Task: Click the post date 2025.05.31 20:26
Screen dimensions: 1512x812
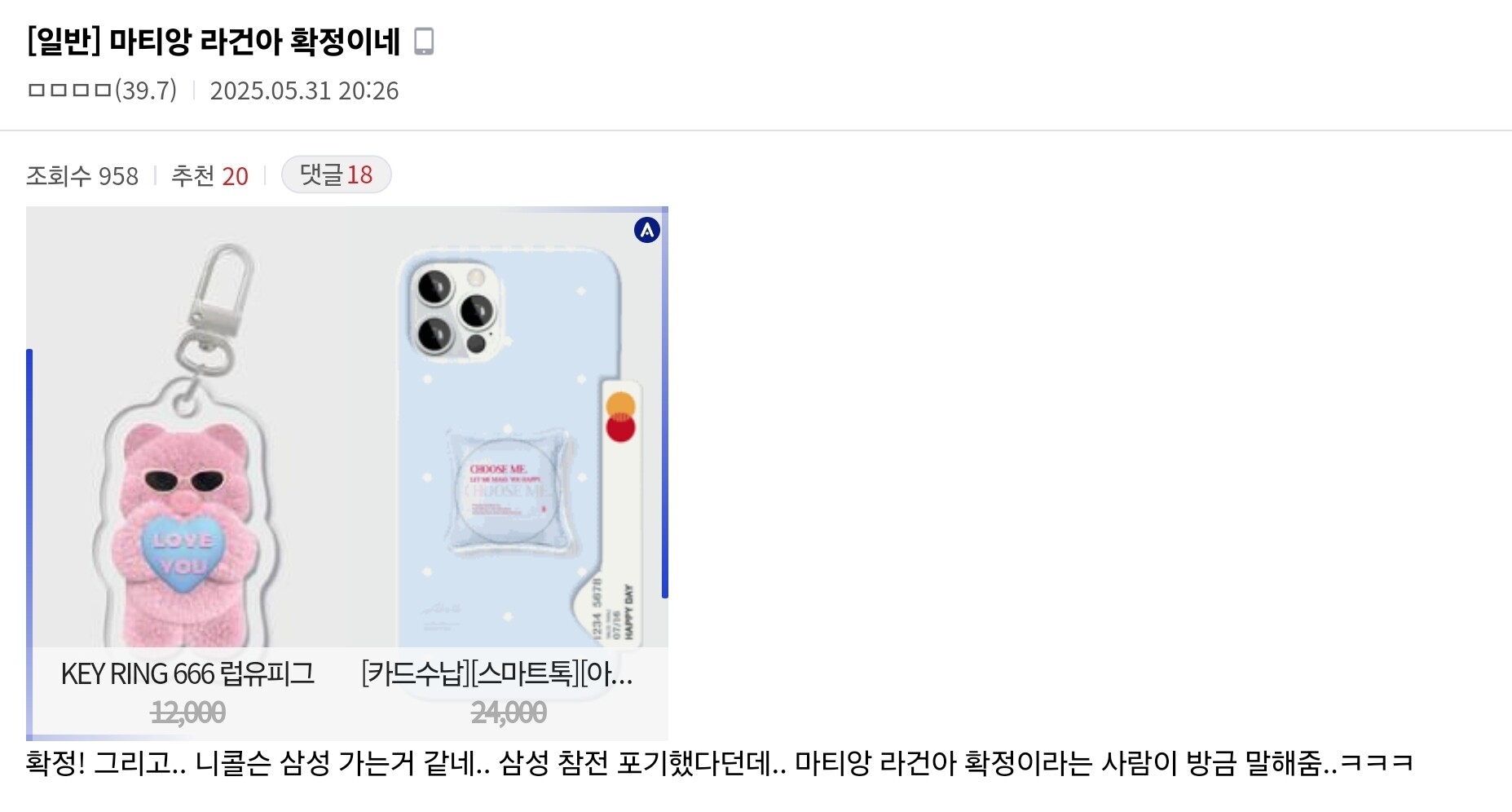Action: pos(304,90)
